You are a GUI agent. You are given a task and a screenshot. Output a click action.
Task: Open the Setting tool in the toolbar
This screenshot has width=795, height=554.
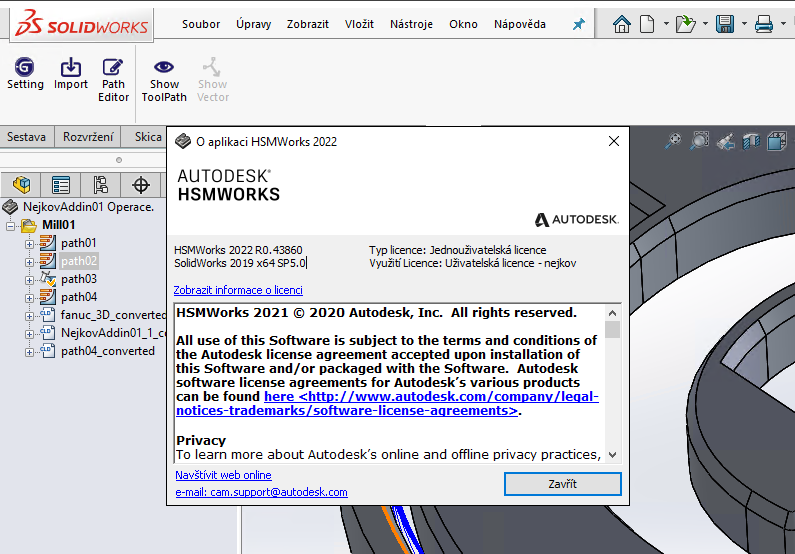point(25,74)
